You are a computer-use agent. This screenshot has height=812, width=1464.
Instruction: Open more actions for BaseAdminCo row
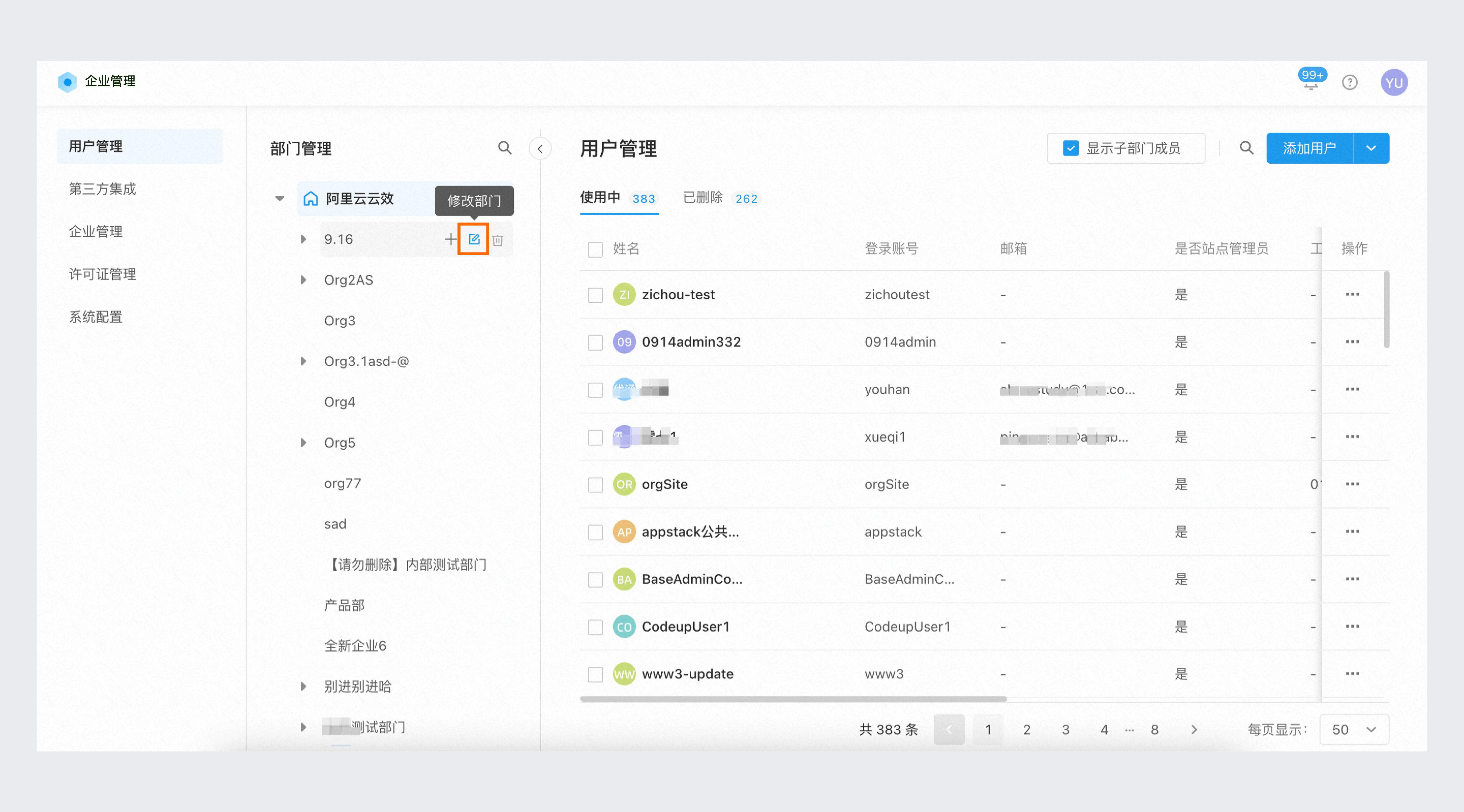(1352, 579)
